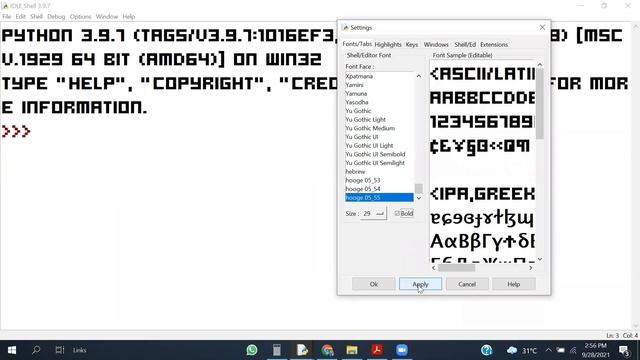
Task: Open the Options menu in IDLE
Action: pyautogui.click(x=80, y=17)
